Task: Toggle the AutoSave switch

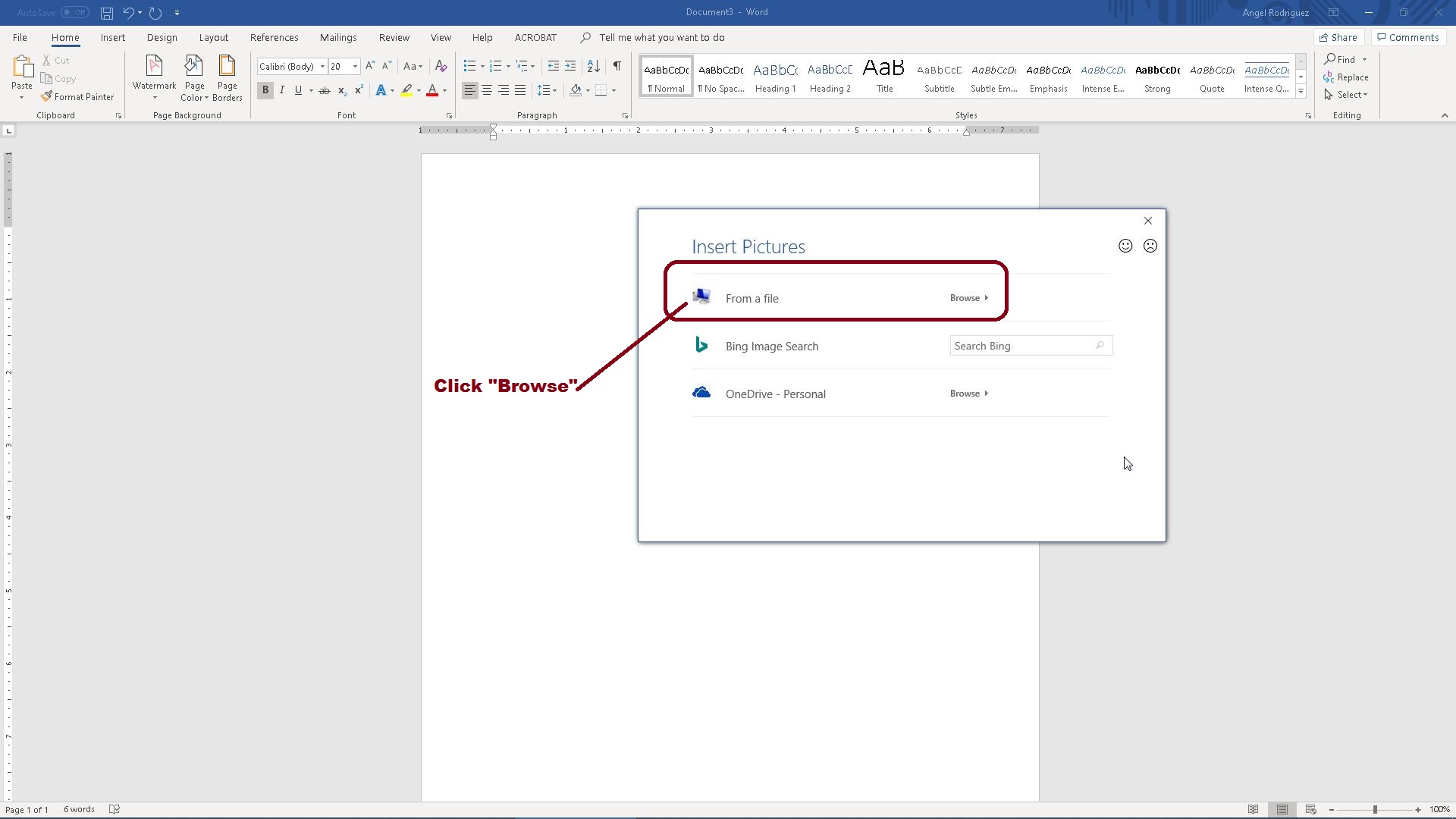Action: pyautogui.click(x=74, y=12)
